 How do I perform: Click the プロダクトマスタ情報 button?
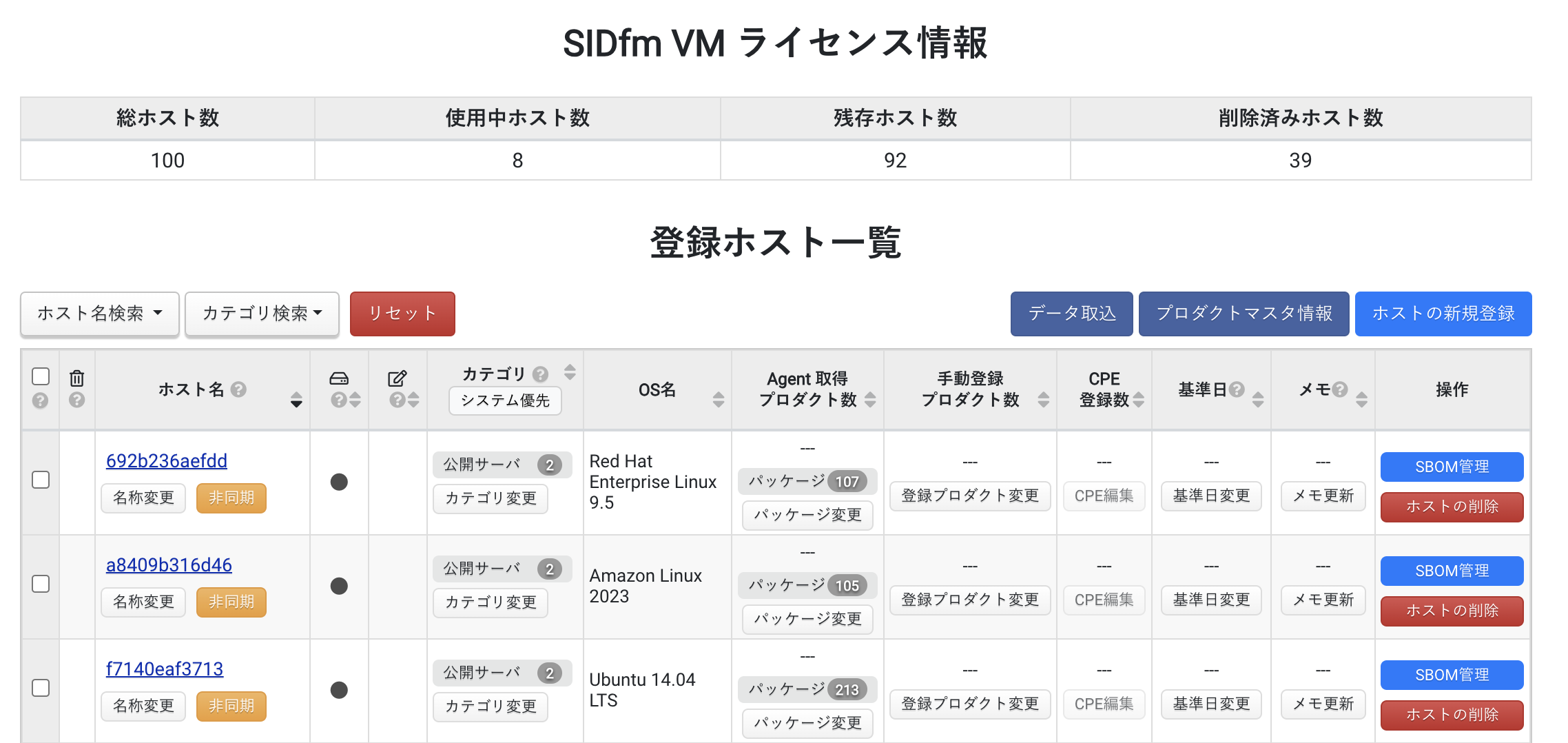[1244, 314]
